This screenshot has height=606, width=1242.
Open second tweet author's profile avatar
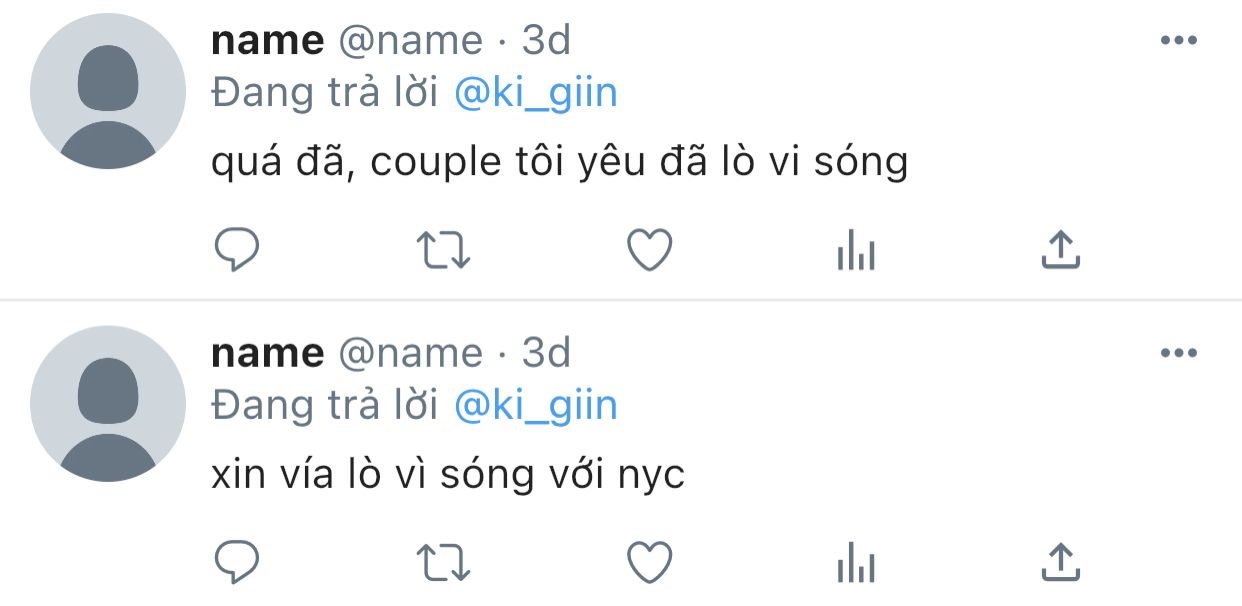108,404
